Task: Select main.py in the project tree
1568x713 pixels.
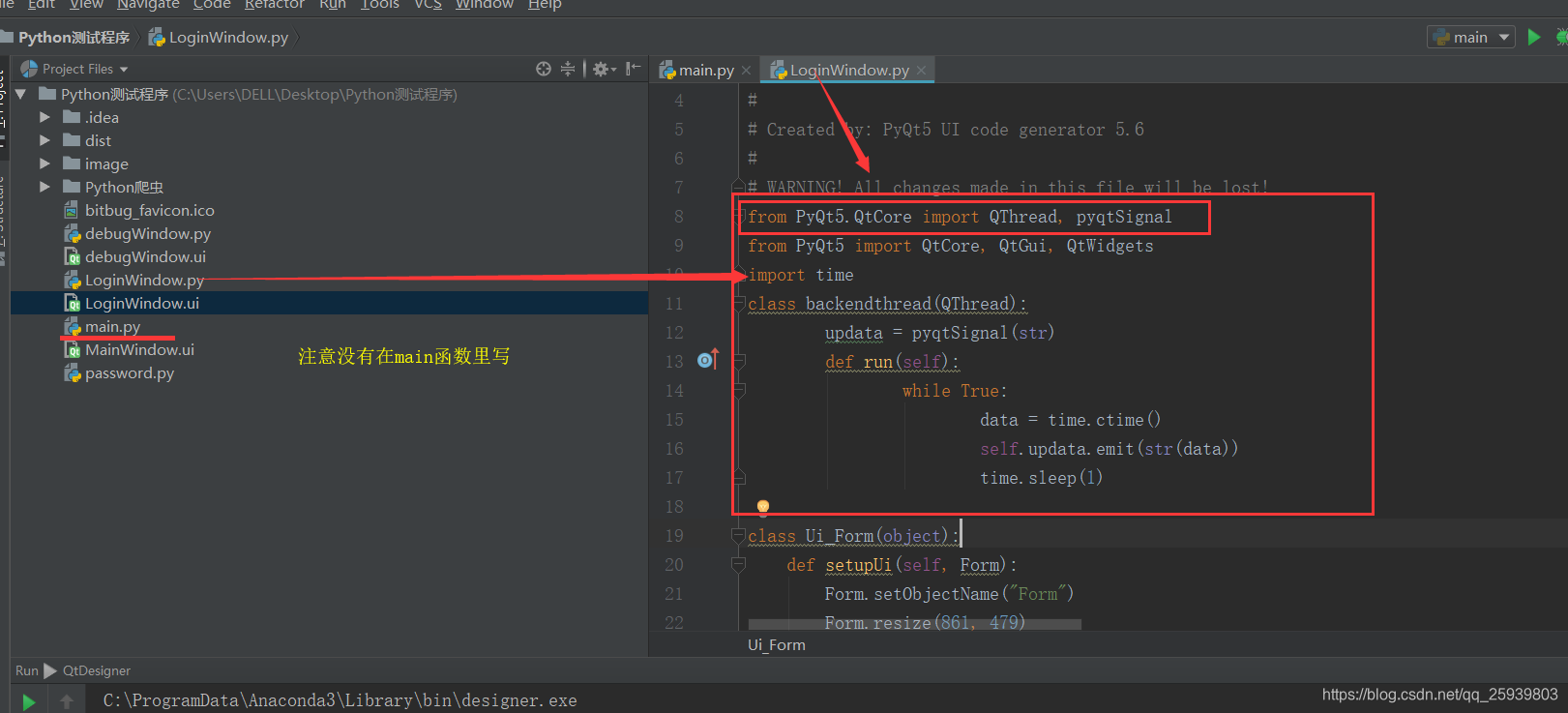Action: pyautogui.click(x=112, y=326)
